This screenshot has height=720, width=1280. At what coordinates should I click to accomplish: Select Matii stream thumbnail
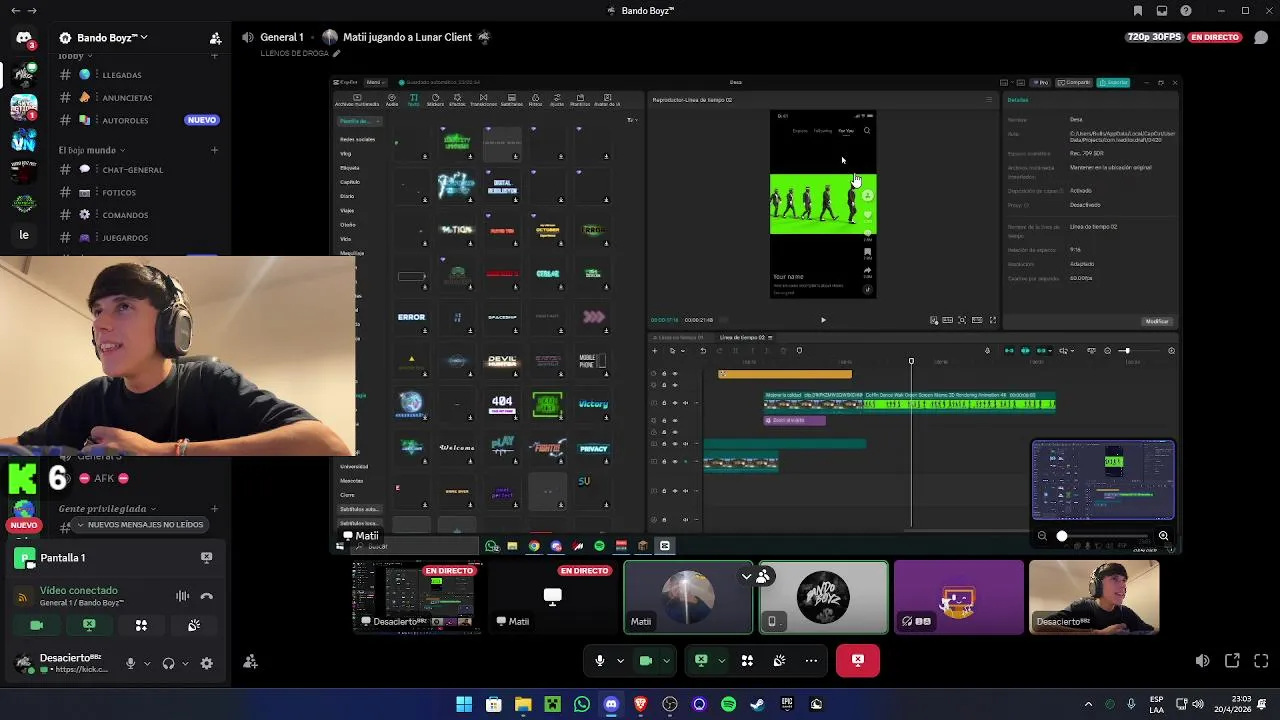[552, 597]
